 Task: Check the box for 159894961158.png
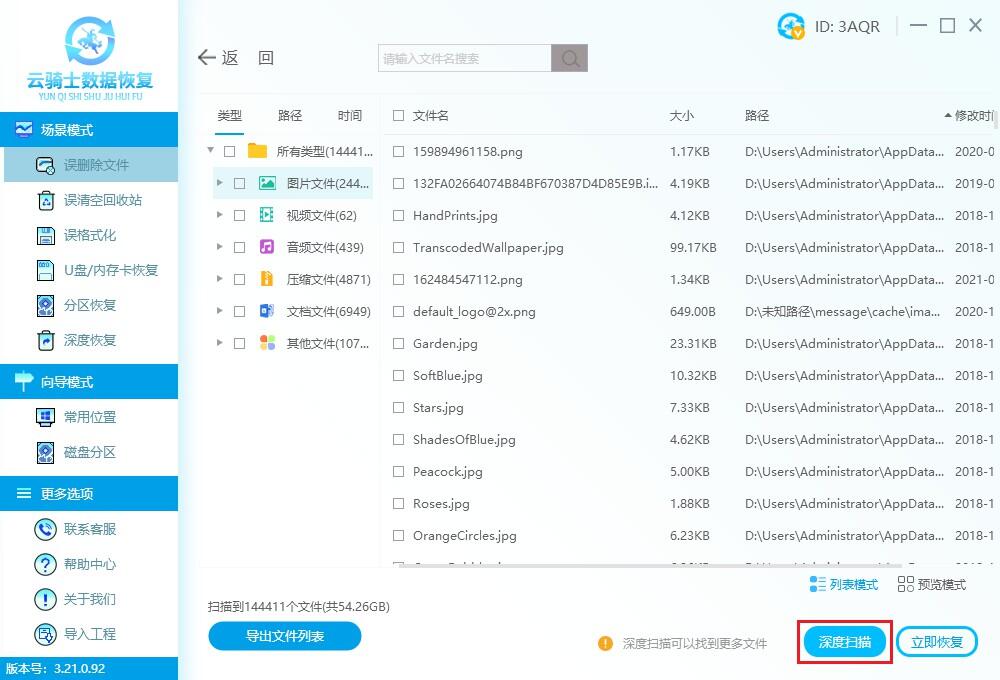[x=399, y=152]
